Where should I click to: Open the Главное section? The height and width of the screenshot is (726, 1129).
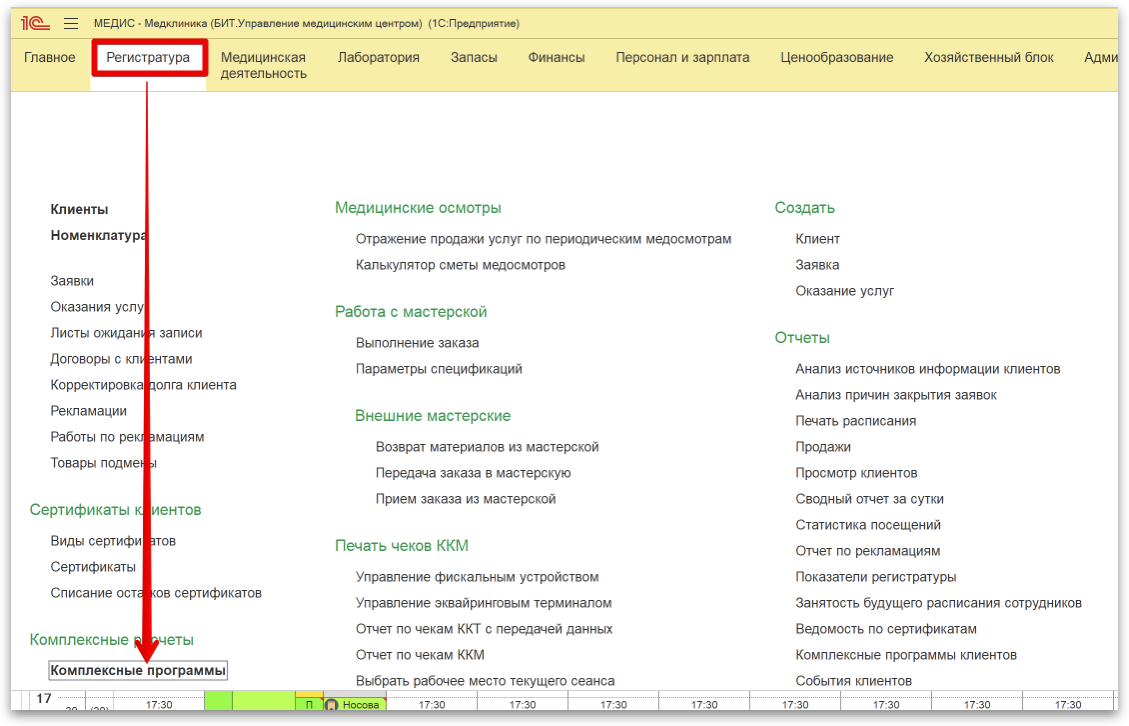coord(50,58)
